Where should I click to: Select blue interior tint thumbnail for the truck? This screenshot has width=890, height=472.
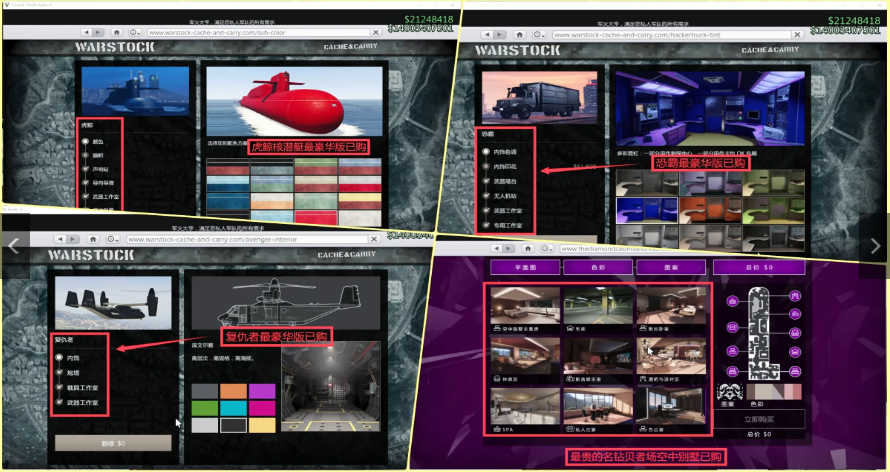pos(647,210)
